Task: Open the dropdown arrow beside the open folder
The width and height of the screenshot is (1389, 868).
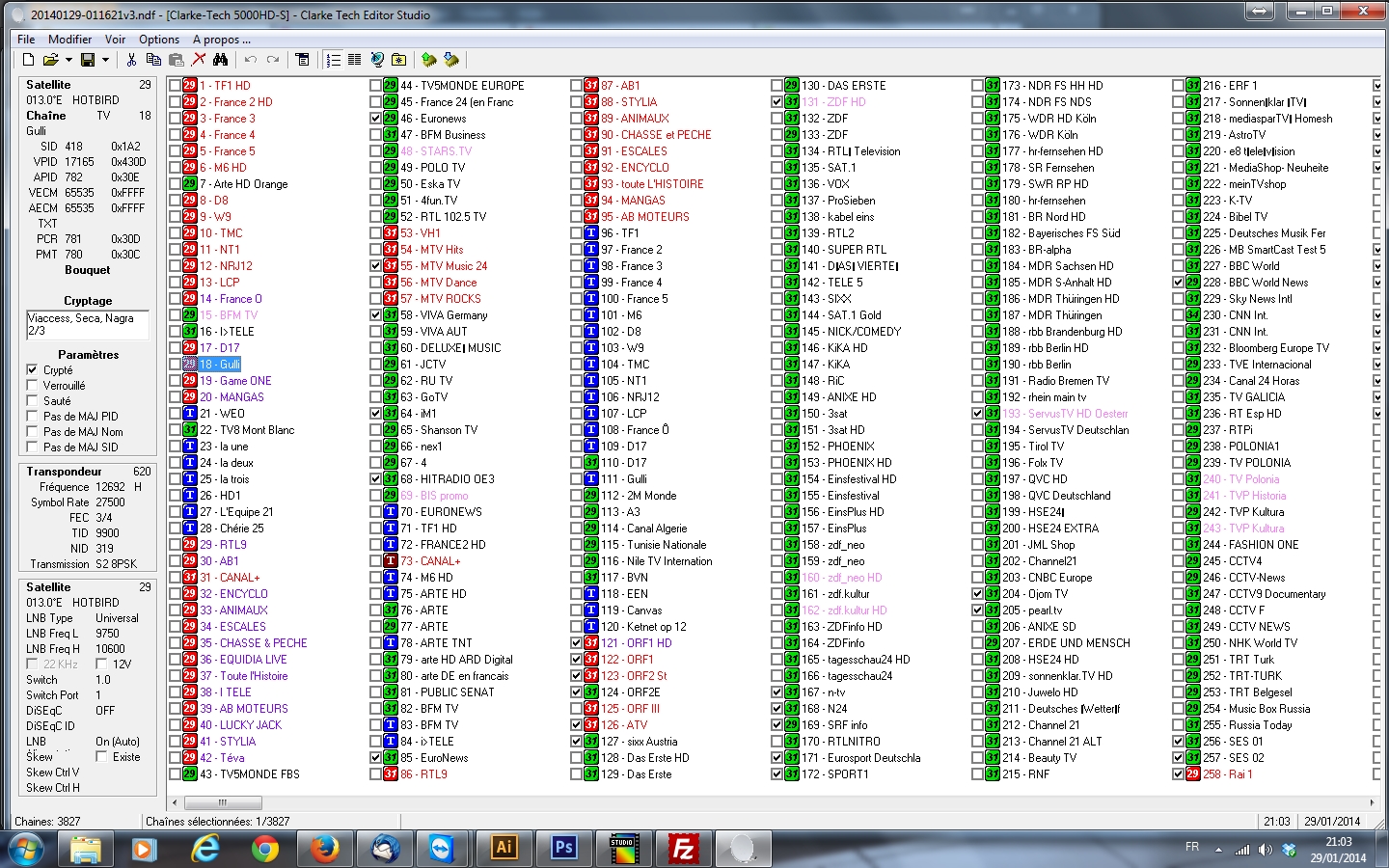Action: tap(68, 60)
